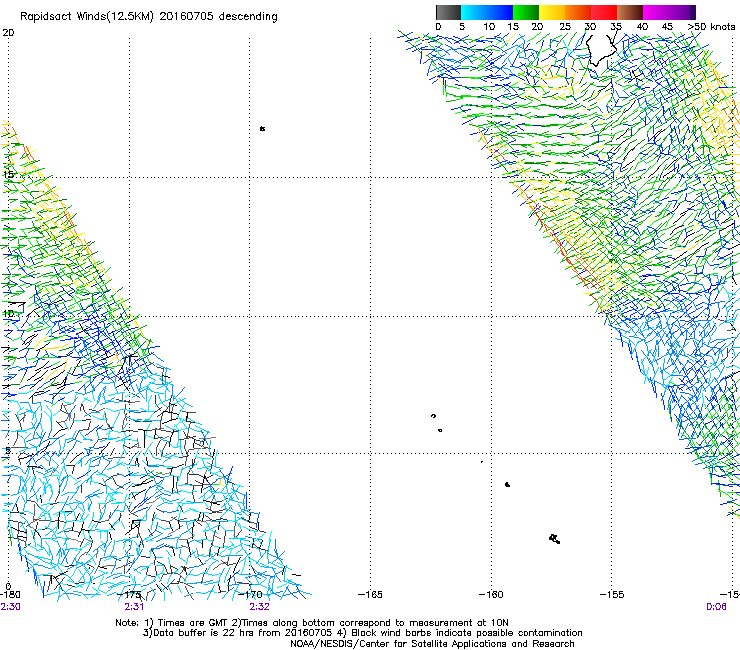Click the longitude label '-155'
The height and width of the screenshot is (650, 740).
612,594
